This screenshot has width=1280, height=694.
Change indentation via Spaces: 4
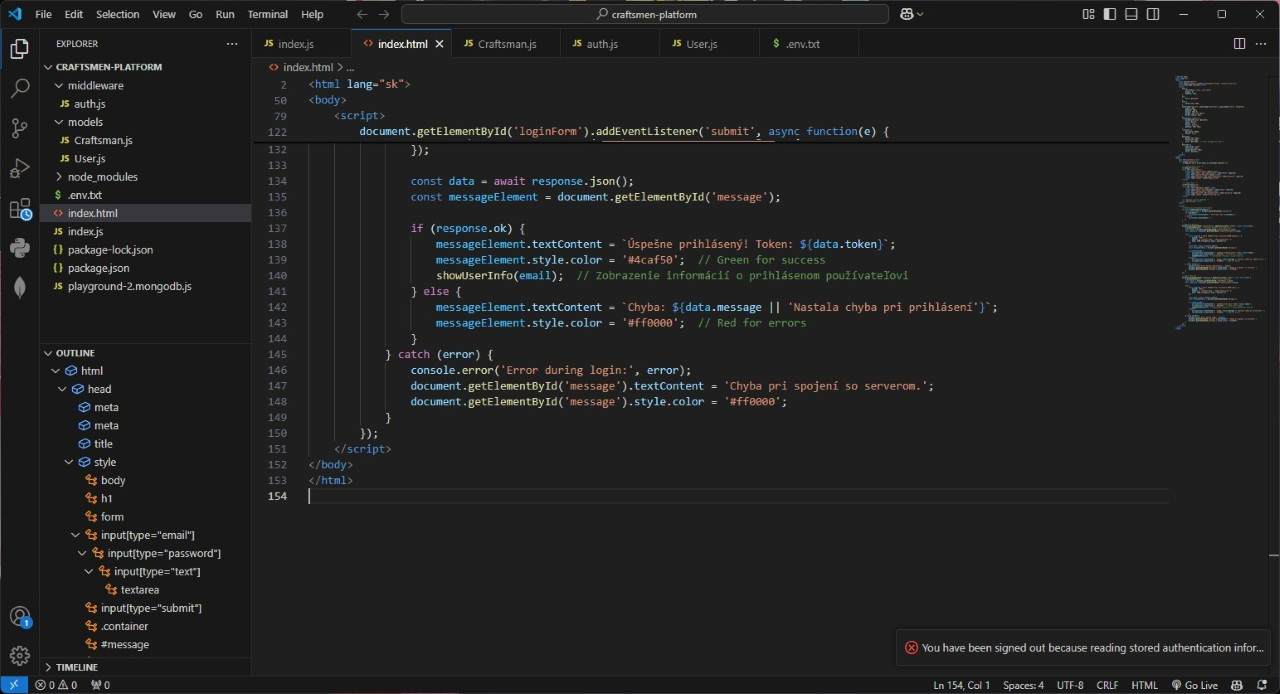click(x=1023, y=685)
